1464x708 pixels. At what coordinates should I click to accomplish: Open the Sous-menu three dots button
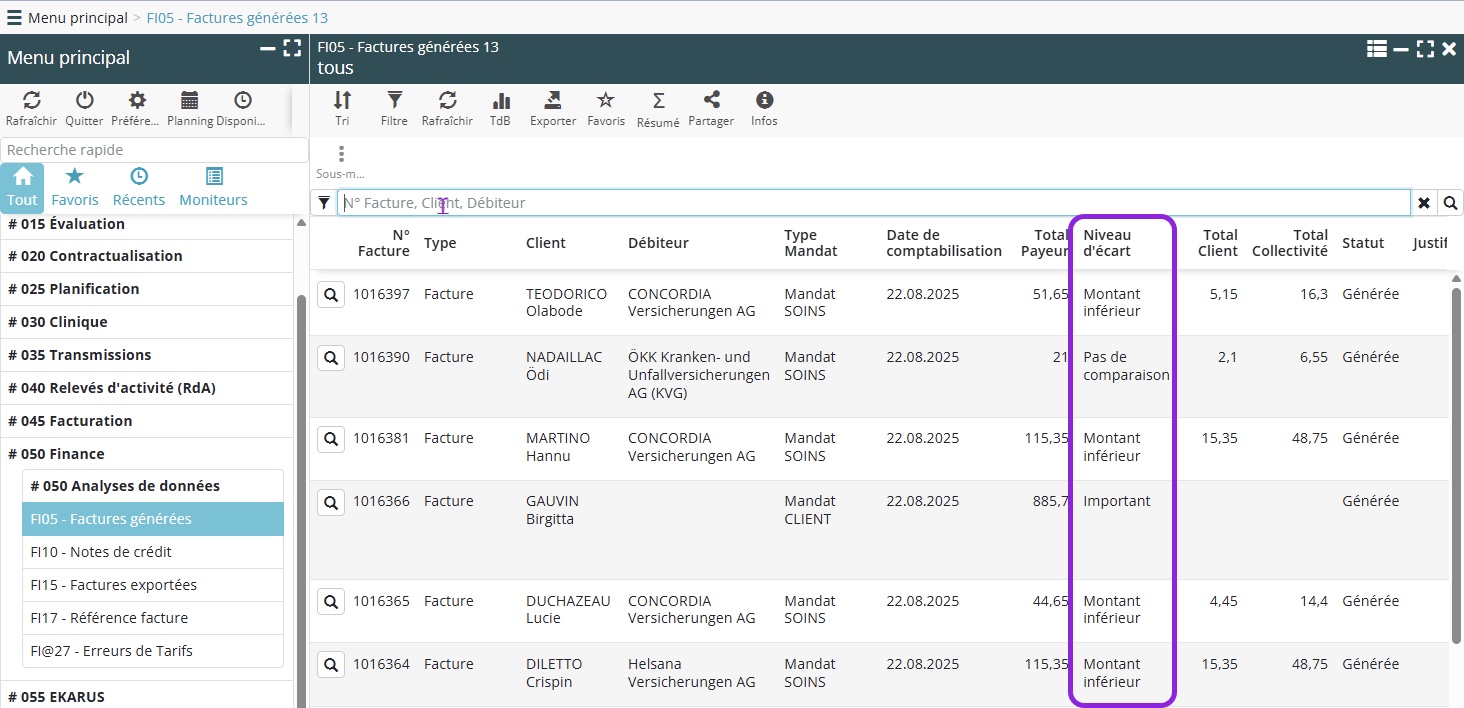coord(341,155)
